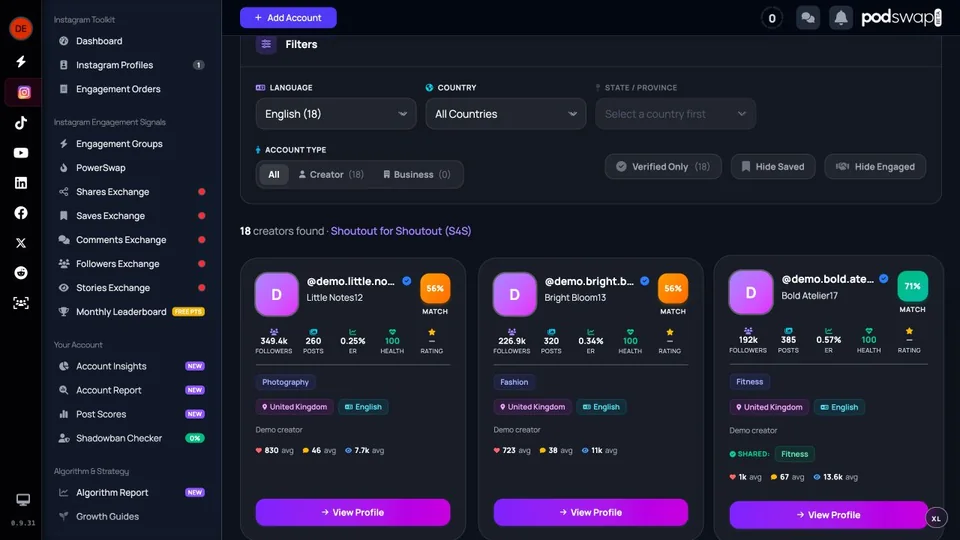Click verified badge on demo.bold.ate card
The height and width of the screenshot is (540, 960).
click(883, 279)
